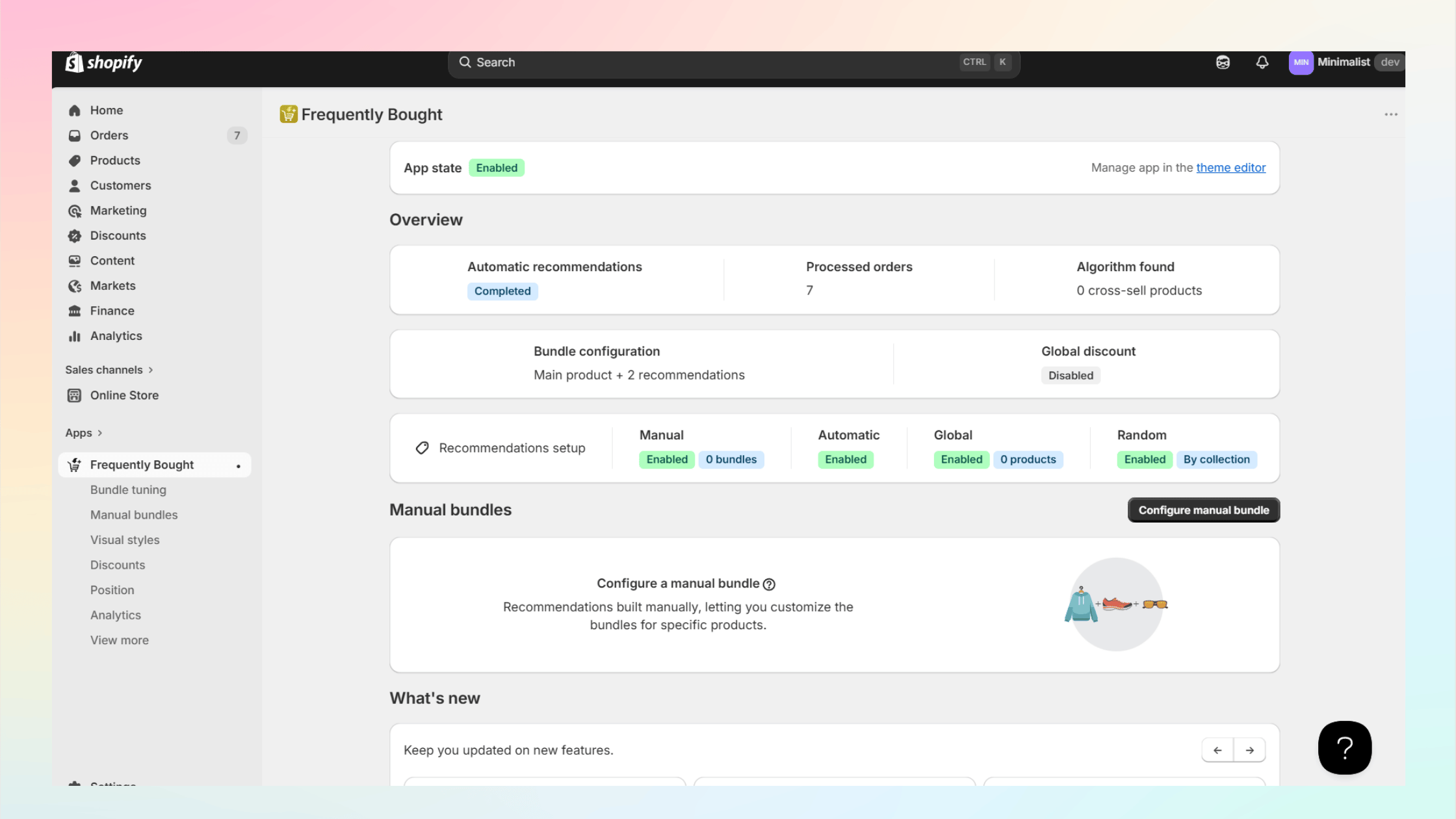Click the Orders inbox icon
Image resolution: width=1456 pixels, height=819 pixels.
point(75,136)
